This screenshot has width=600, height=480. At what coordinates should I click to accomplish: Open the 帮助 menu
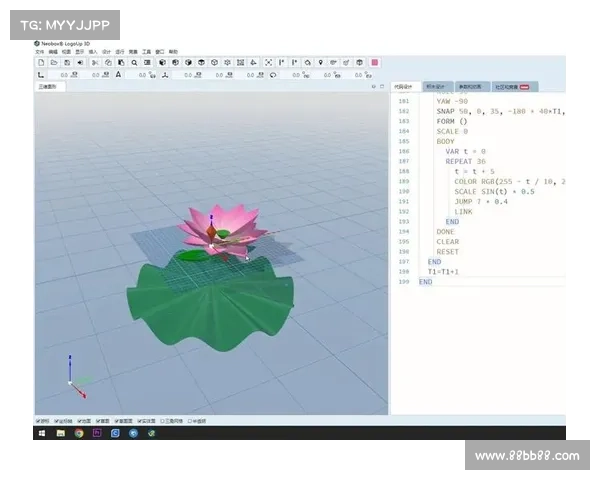tap(173, 52)
